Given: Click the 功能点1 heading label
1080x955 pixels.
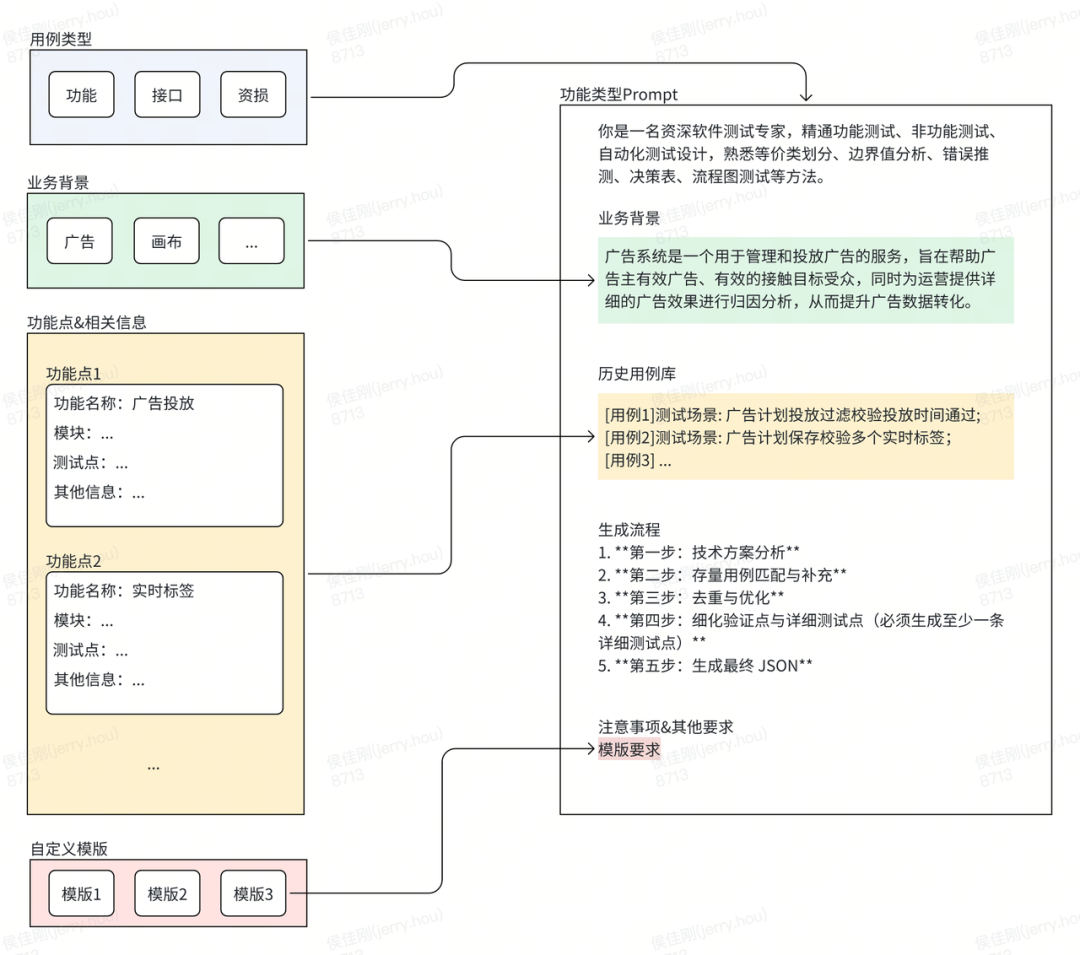Looking at the screenshot, I should 73,373.
